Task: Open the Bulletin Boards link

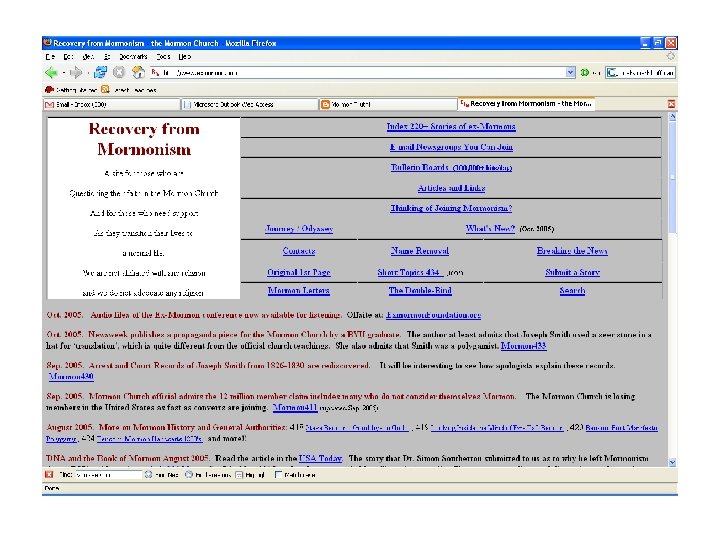Action: click(x=451, y=168)
